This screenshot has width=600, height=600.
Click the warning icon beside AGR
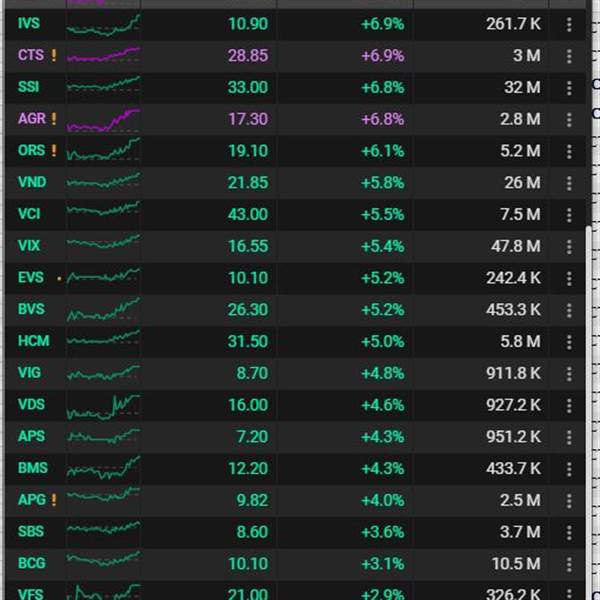click(x=54, y=119)
